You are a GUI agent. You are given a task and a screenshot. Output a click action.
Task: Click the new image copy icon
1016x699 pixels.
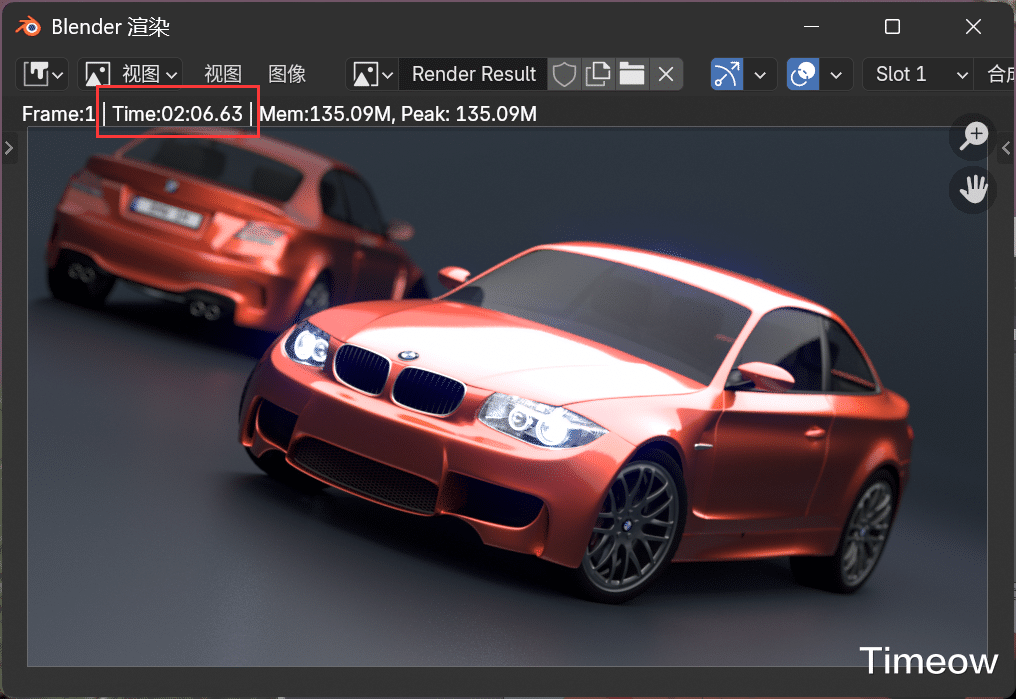click(599, 74)
